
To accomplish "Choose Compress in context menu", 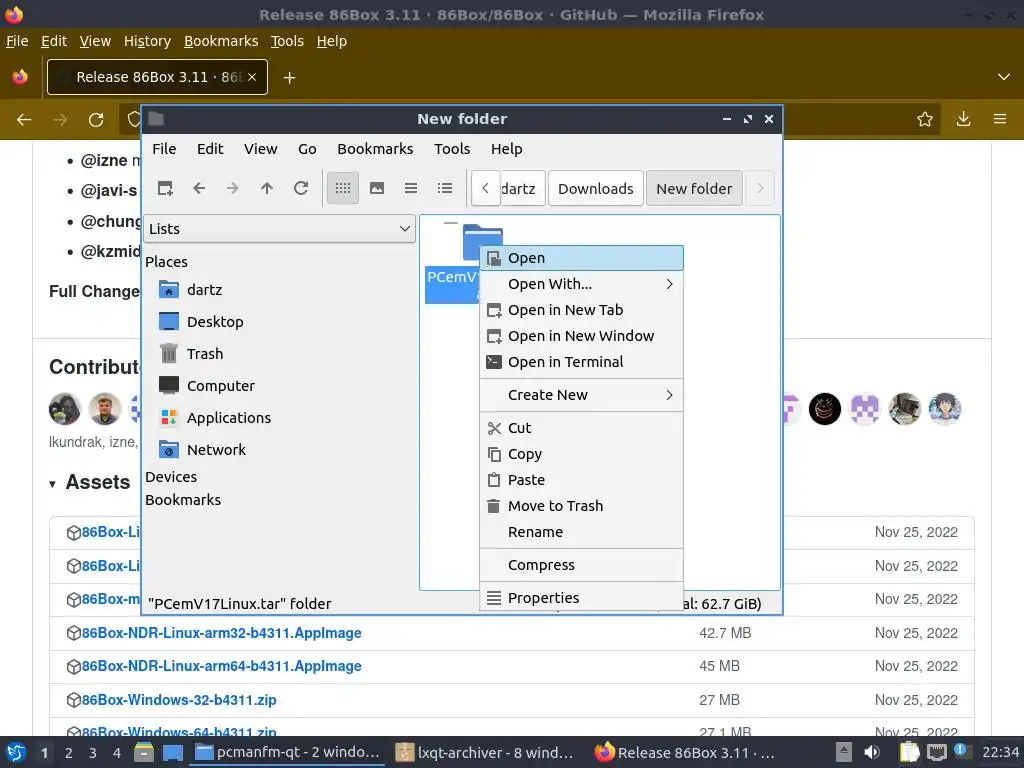I will [581, 565].
